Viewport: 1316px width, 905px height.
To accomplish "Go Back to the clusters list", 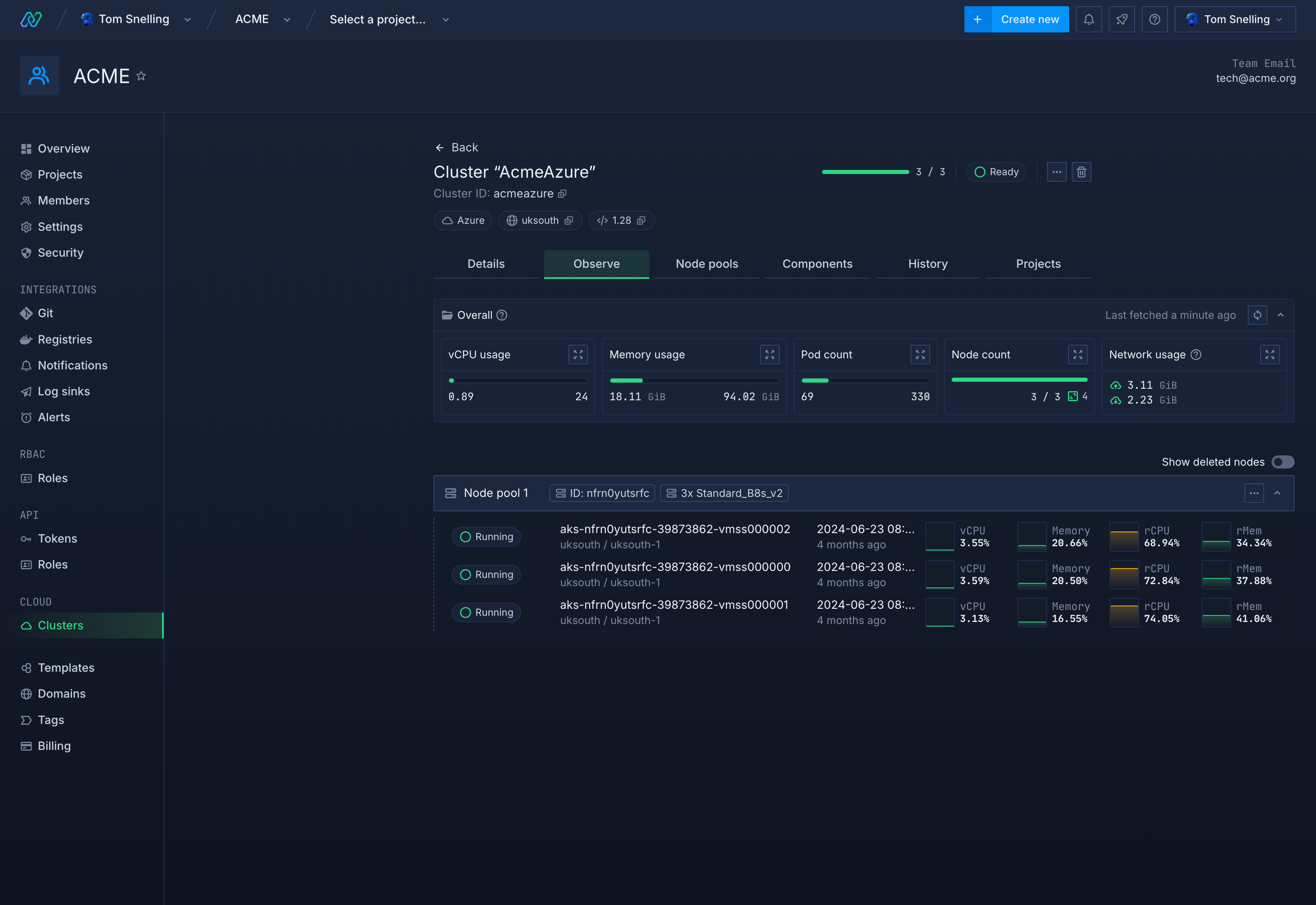I will [456, 147].
